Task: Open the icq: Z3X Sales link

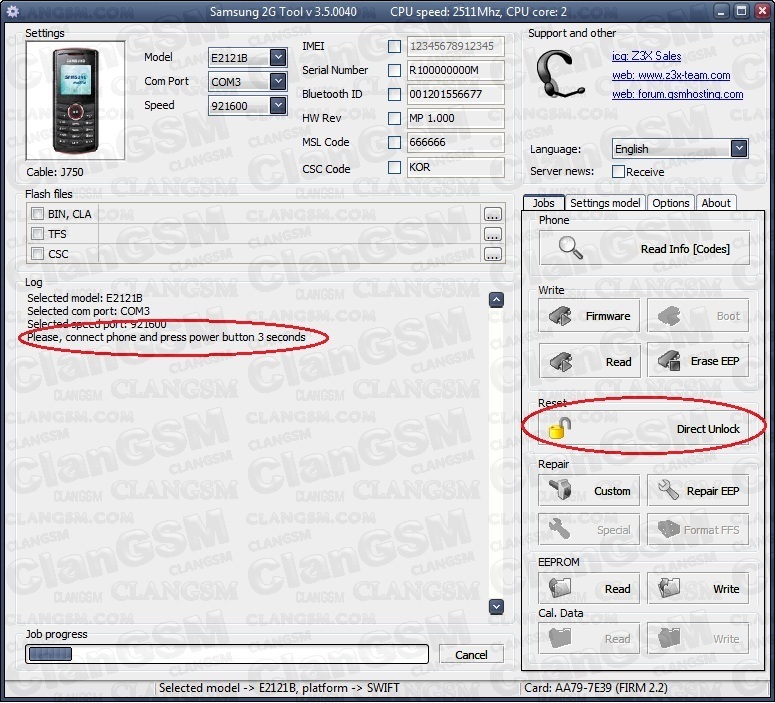Action: [646, 56]
